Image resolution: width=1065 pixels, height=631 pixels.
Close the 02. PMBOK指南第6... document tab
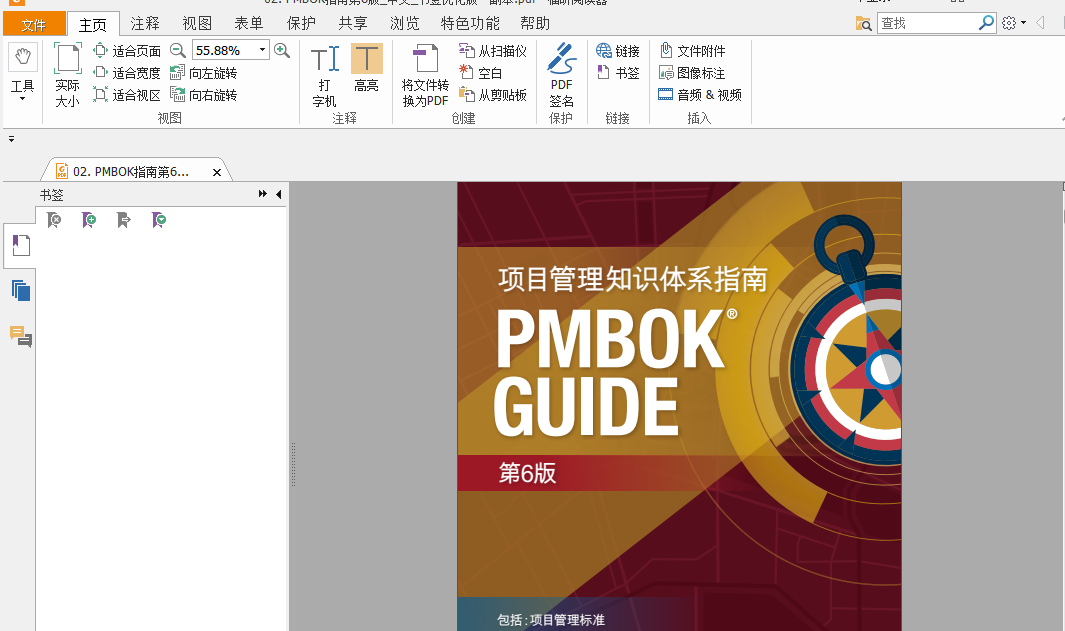point(217,173)
